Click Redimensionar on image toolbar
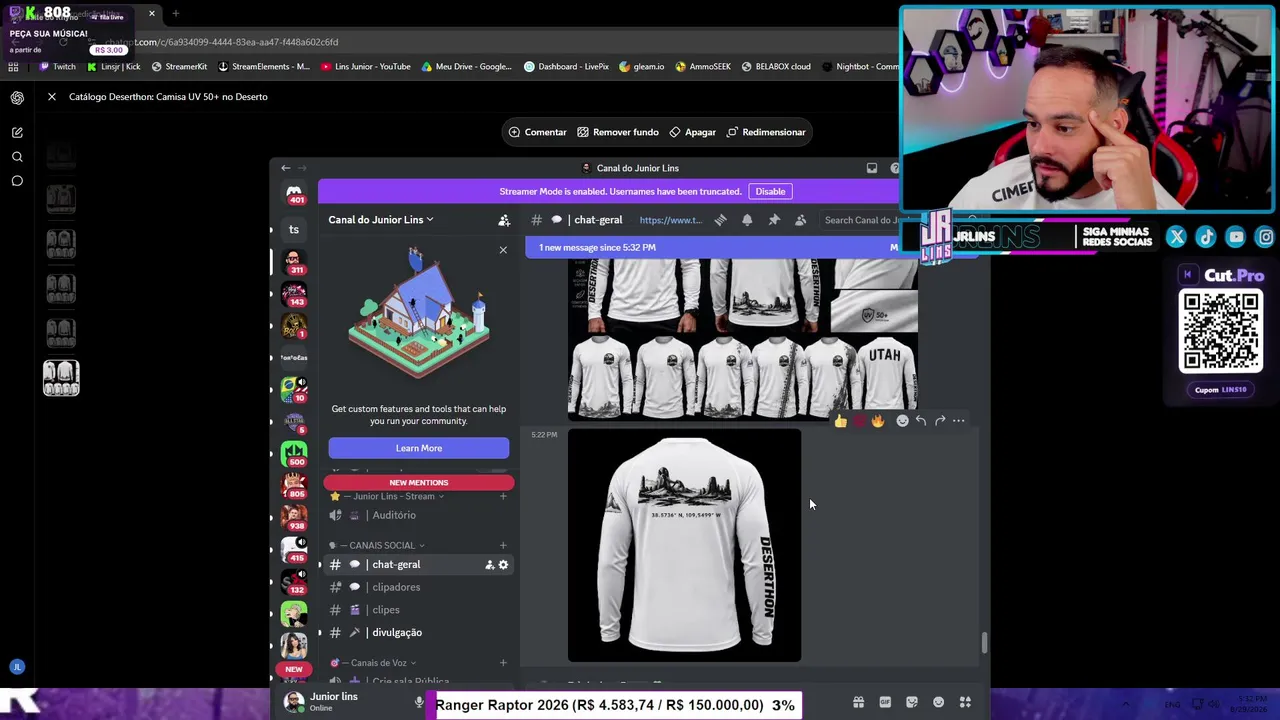Viewport: 1280px width, 720px height. (x=766, y=132)
